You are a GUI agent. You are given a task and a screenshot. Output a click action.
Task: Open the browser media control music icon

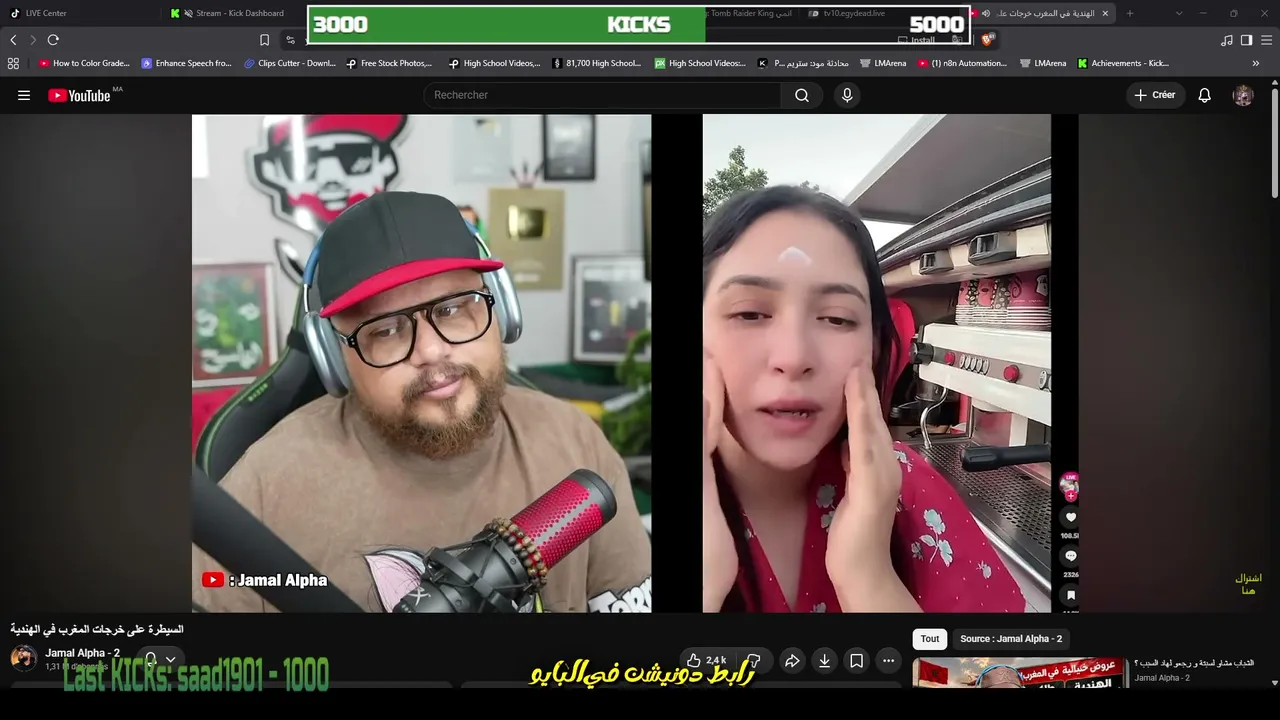click(1227, 40)
